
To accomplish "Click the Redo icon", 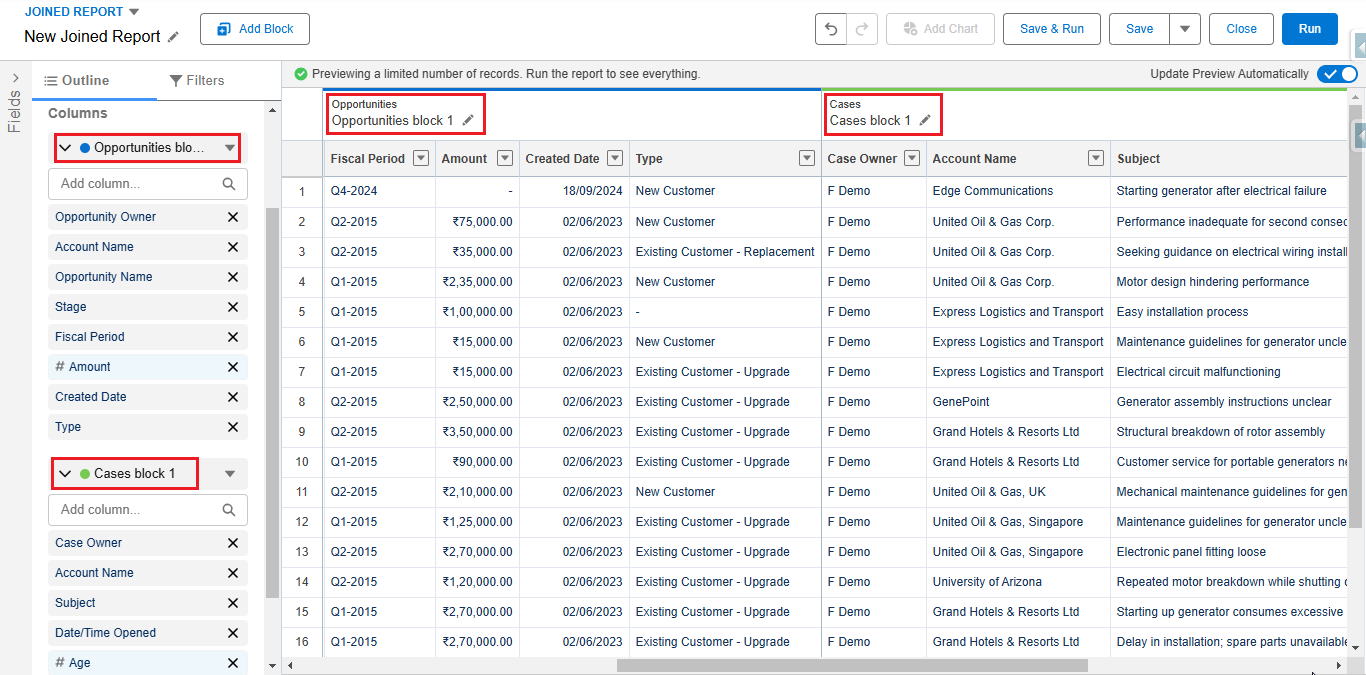I will coord(860,29).
